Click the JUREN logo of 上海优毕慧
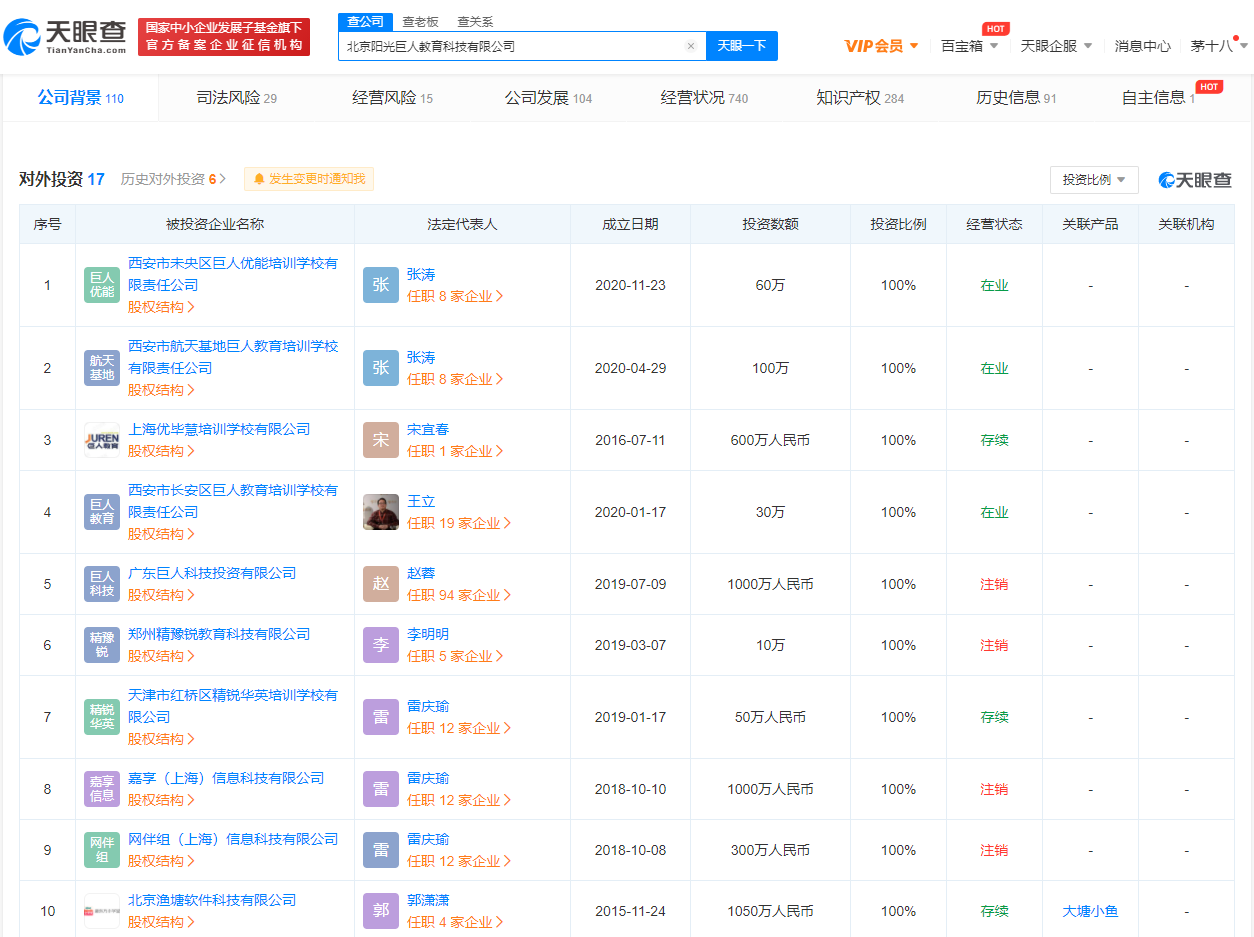This screenshot has height=937, width=1254. click(x=102, y=440)
